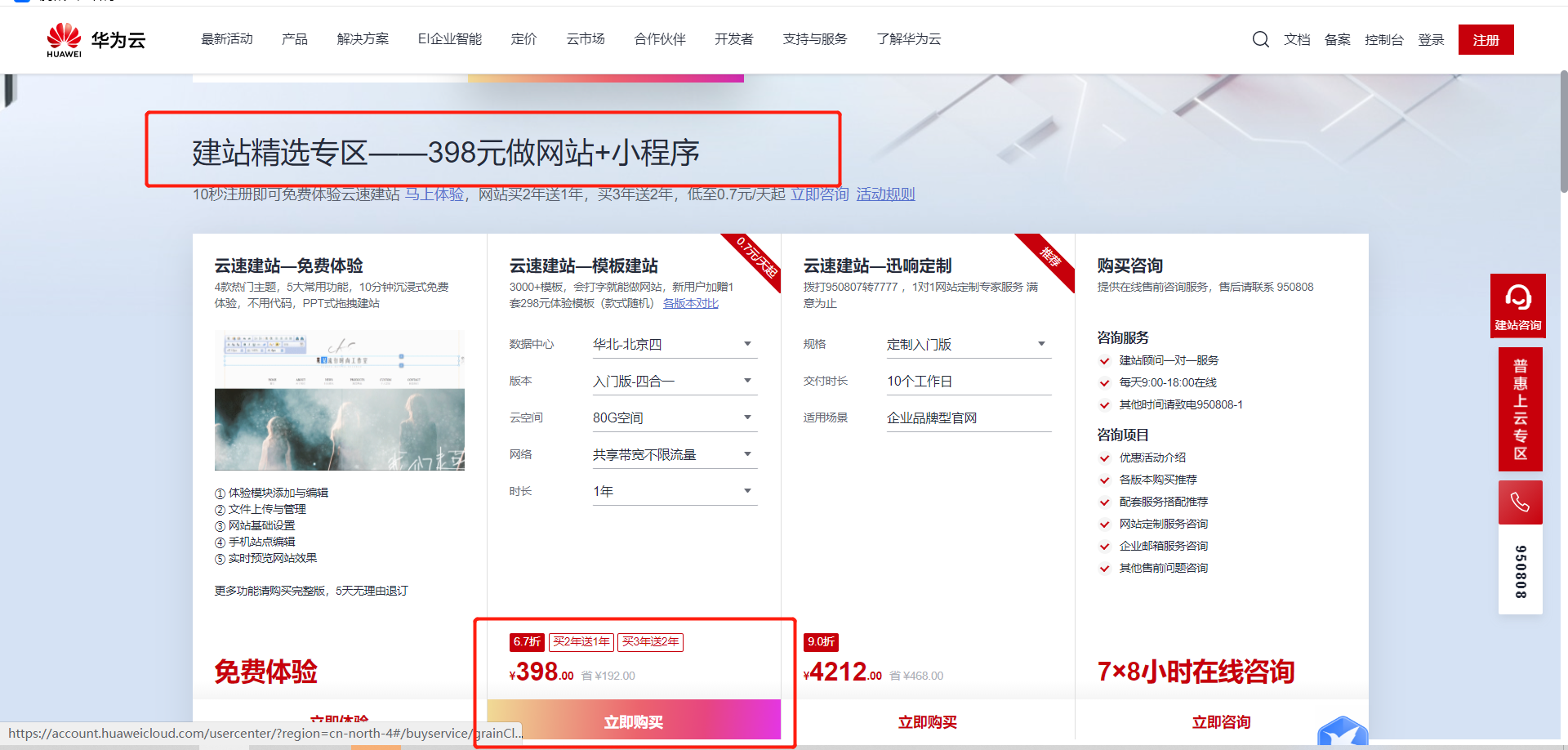Viewport: 1568px width, 750px height.
Task: Open 控制台 console link
Action: [1384, 40]
